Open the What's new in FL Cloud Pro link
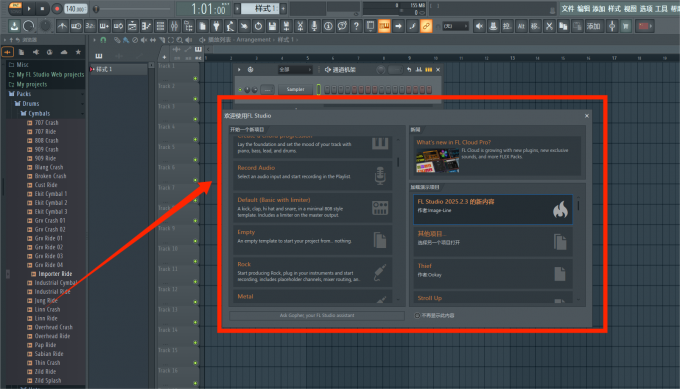The height and width of the screenshot is (389, 680). 454,142
